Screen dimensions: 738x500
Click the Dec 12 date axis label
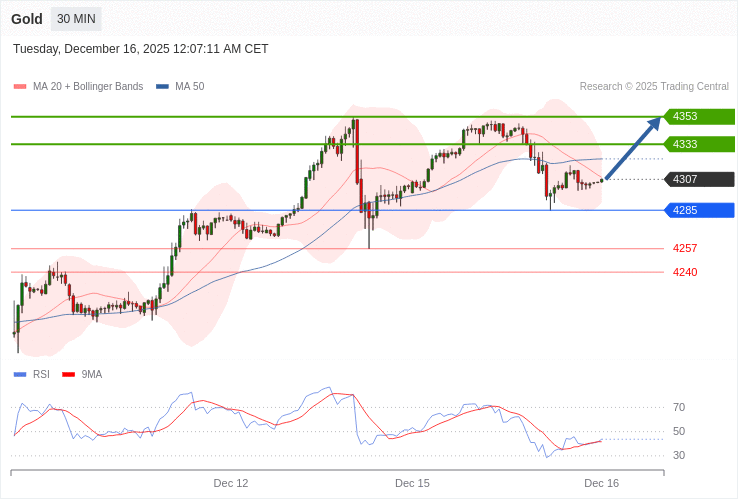coord(231,483)
